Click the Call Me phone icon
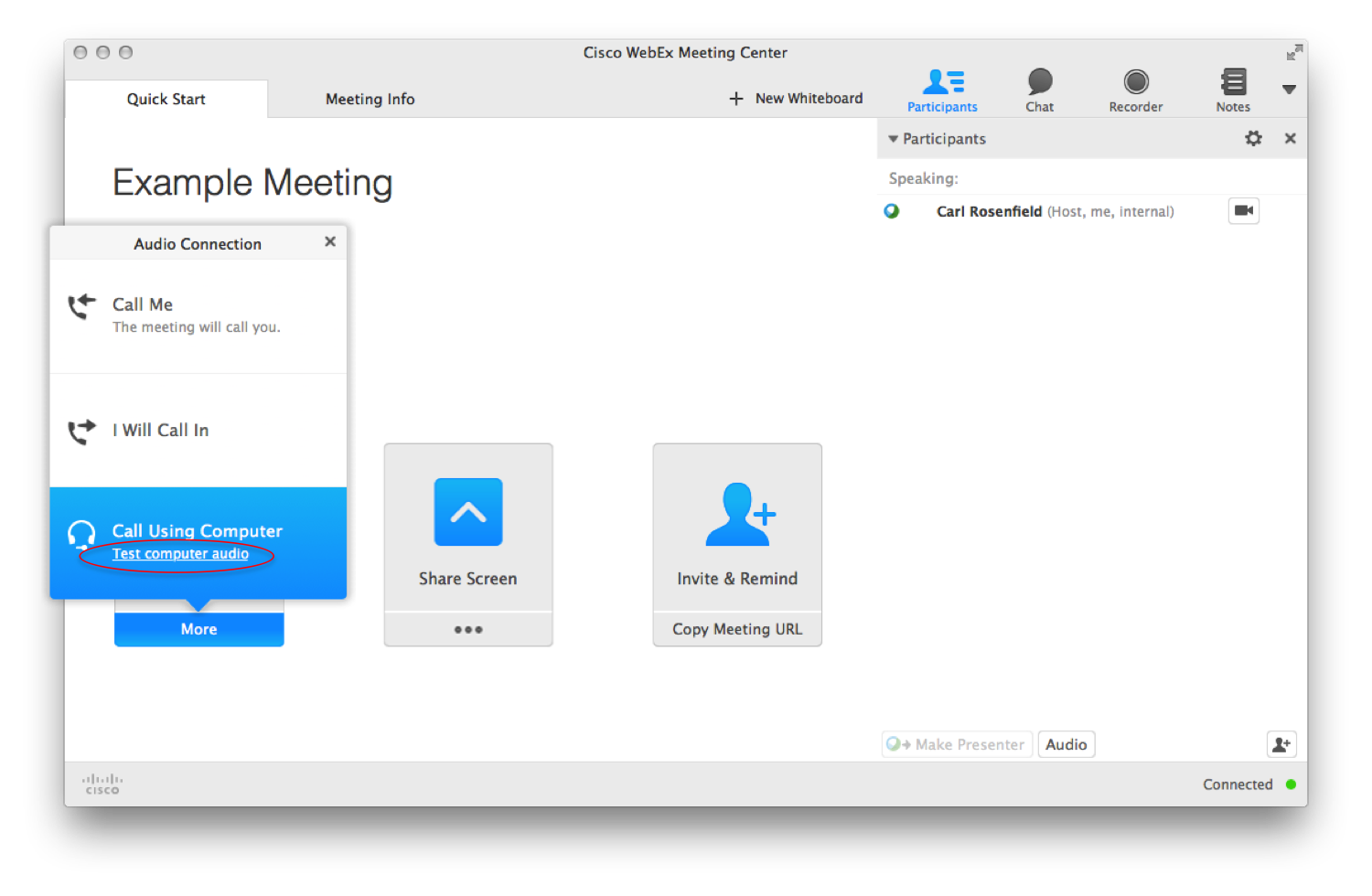 (x=81, y=307)
